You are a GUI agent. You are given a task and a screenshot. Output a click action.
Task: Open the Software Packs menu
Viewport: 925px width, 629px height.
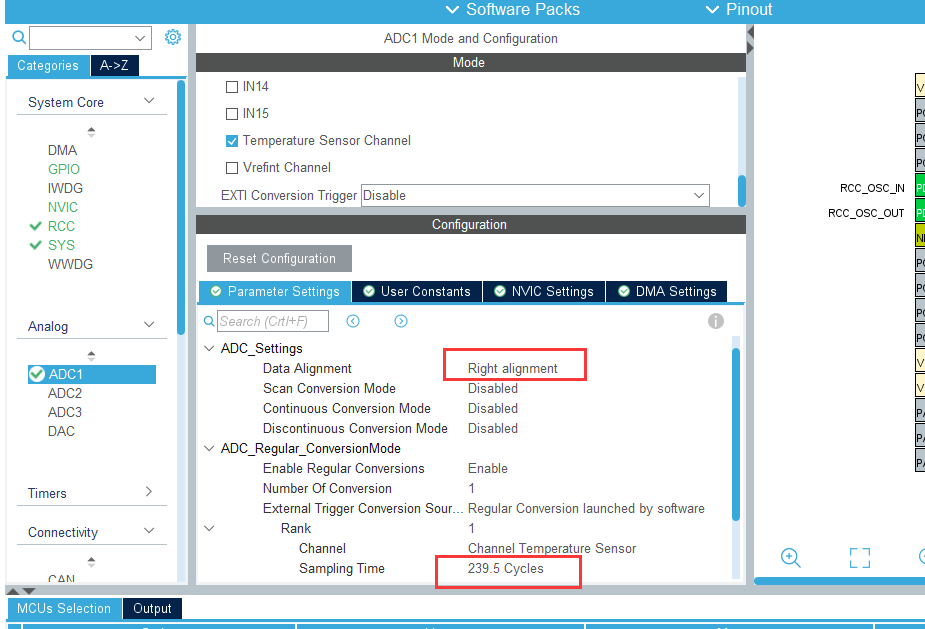(x=512, y=10)
